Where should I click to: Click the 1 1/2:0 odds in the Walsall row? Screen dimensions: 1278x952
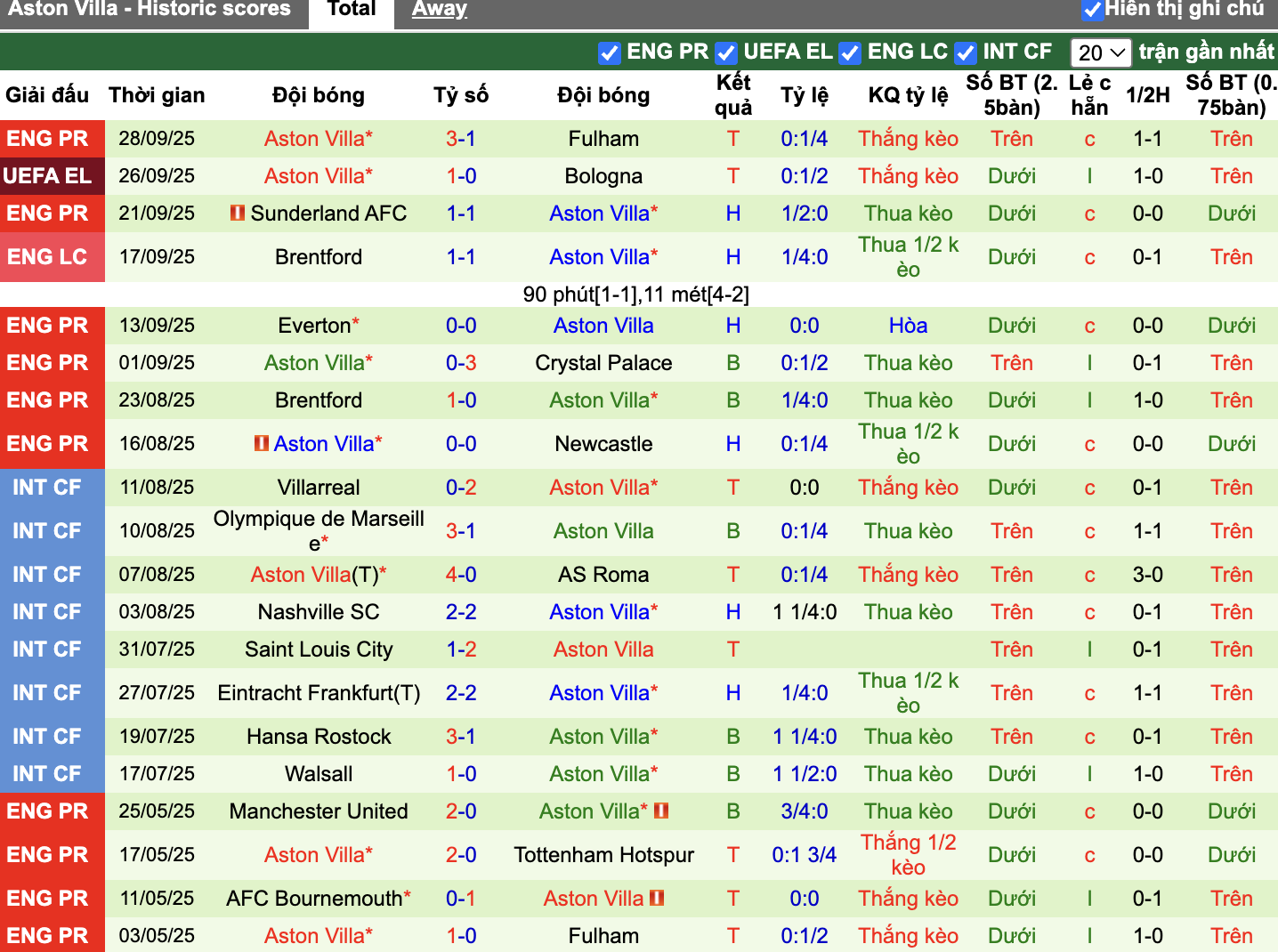[x=805, y=774]
